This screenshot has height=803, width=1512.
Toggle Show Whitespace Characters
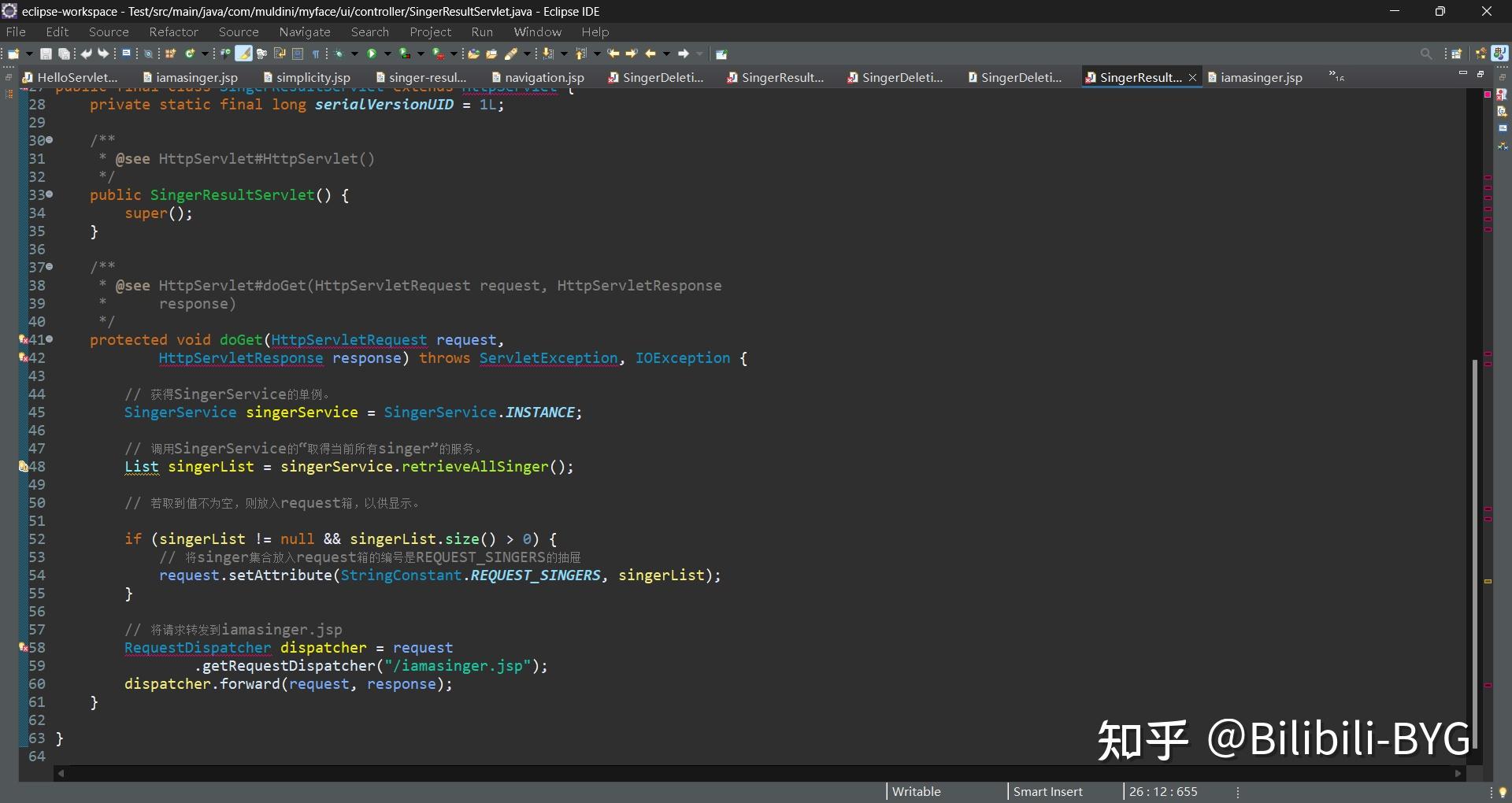pos(316,54)
